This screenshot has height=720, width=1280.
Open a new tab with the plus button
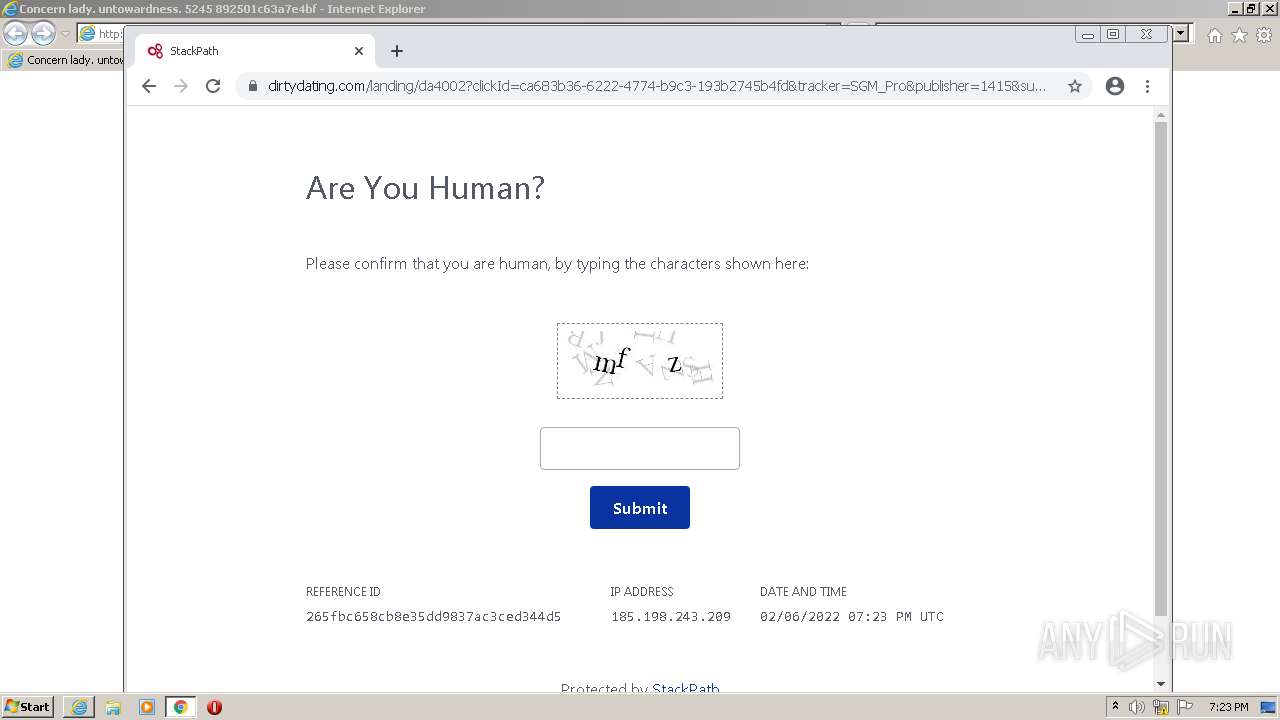(397, 51)
